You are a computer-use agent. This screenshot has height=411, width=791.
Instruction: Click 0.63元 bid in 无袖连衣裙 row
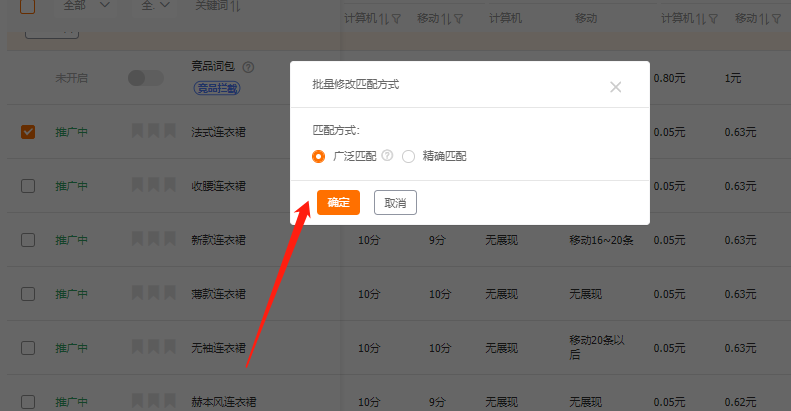point(740,348)
